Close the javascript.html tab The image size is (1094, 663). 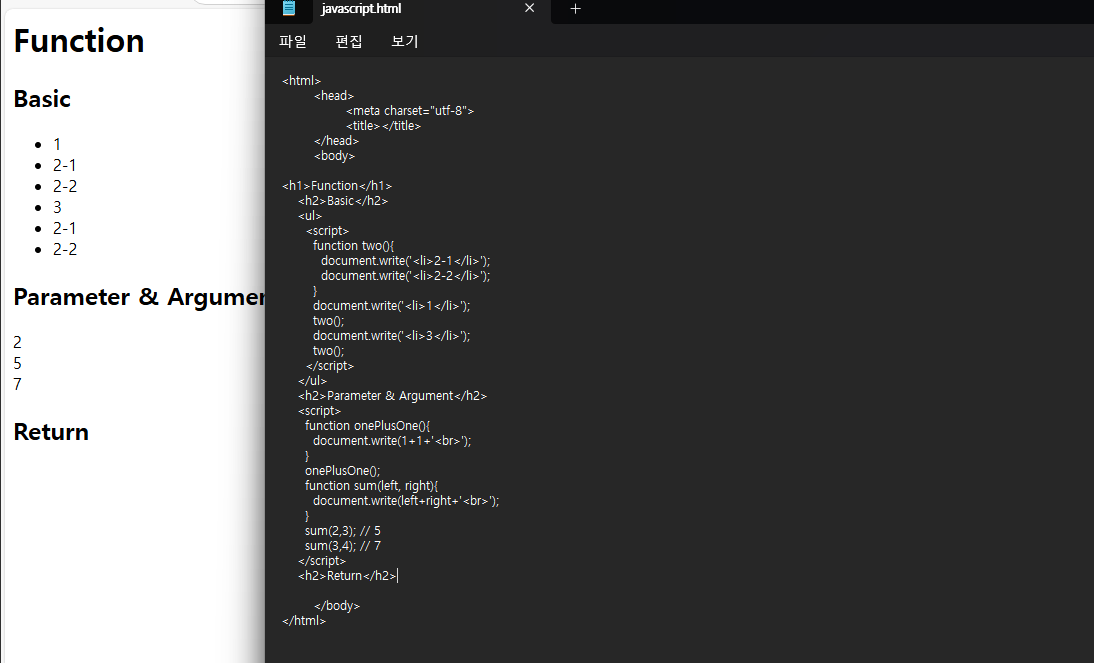click(530, 8)
